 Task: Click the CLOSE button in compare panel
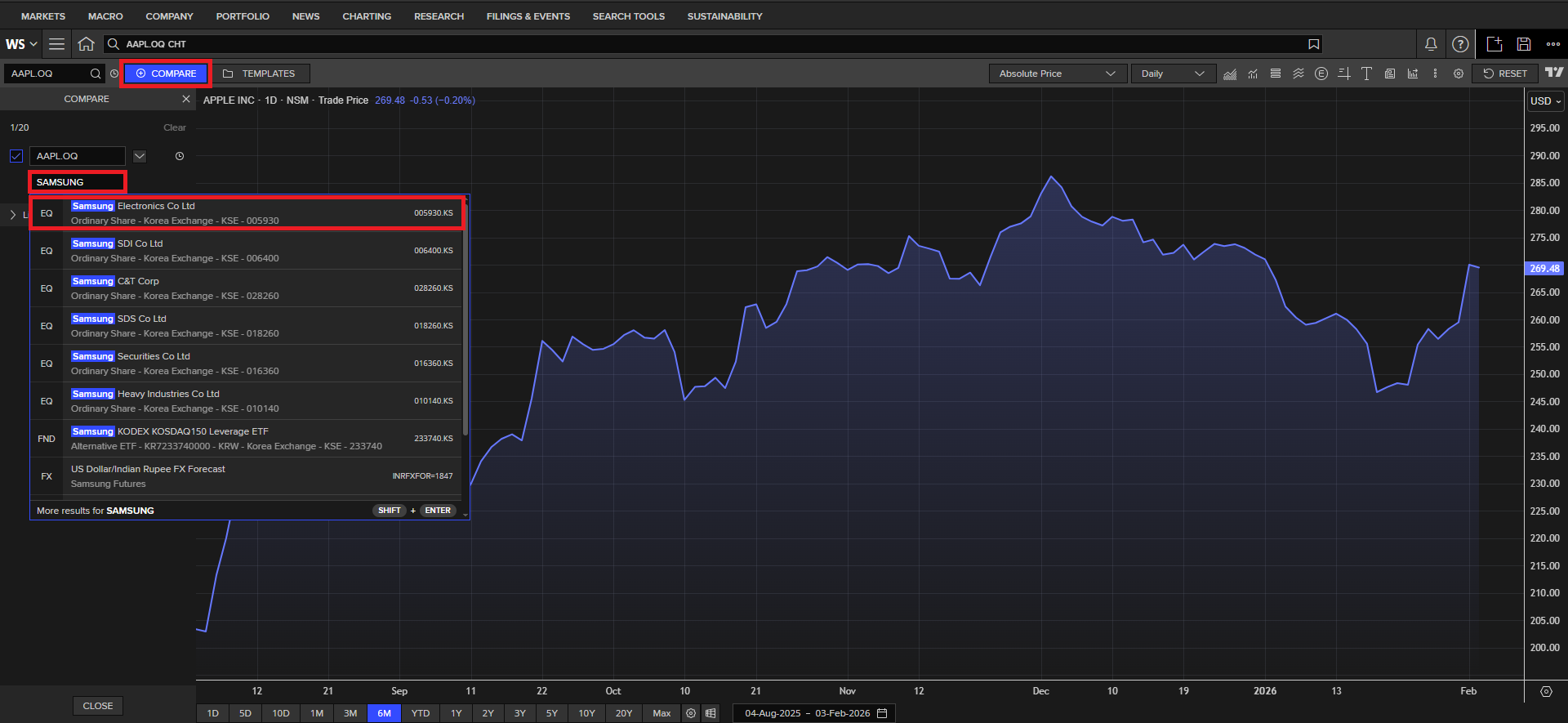pyautogui.click(x=98, y=706)
